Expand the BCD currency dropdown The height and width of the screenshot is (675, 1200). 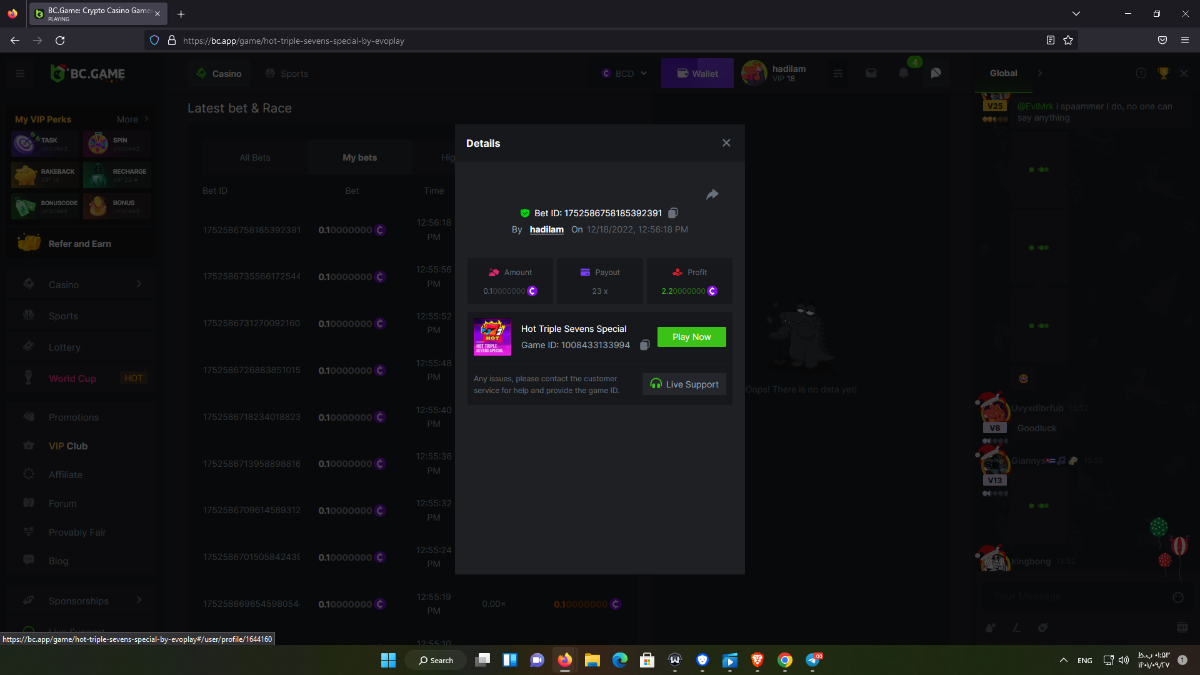click(x=625, y=73)
